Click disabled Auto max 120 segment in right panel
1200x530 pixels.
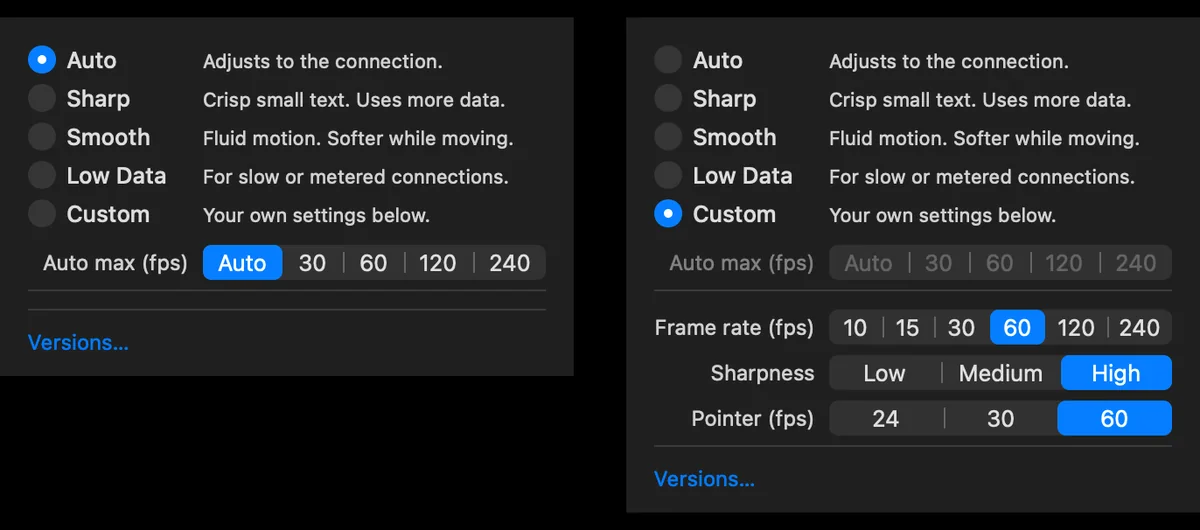[1064, 263]
